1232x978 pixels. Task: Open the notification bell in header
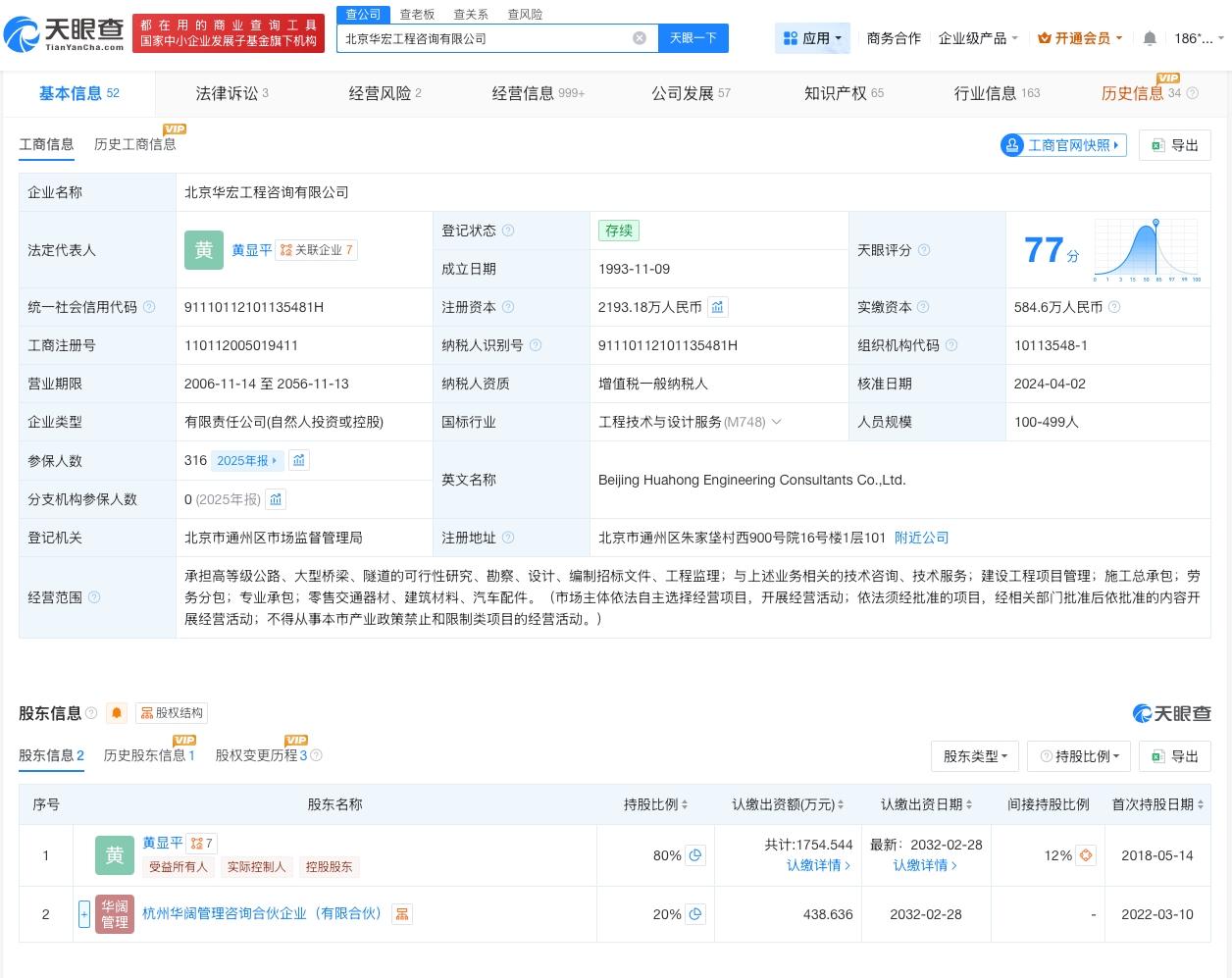[1150, 38]
